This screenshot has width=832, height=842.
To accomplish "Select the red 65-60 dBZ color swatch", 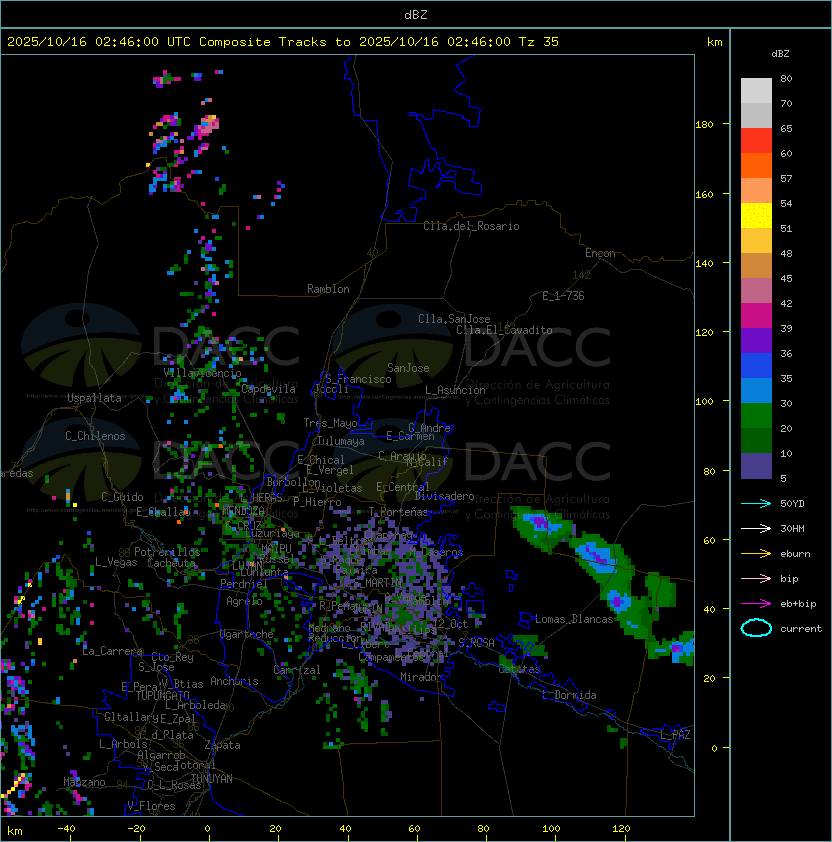I will click(756, 141).
